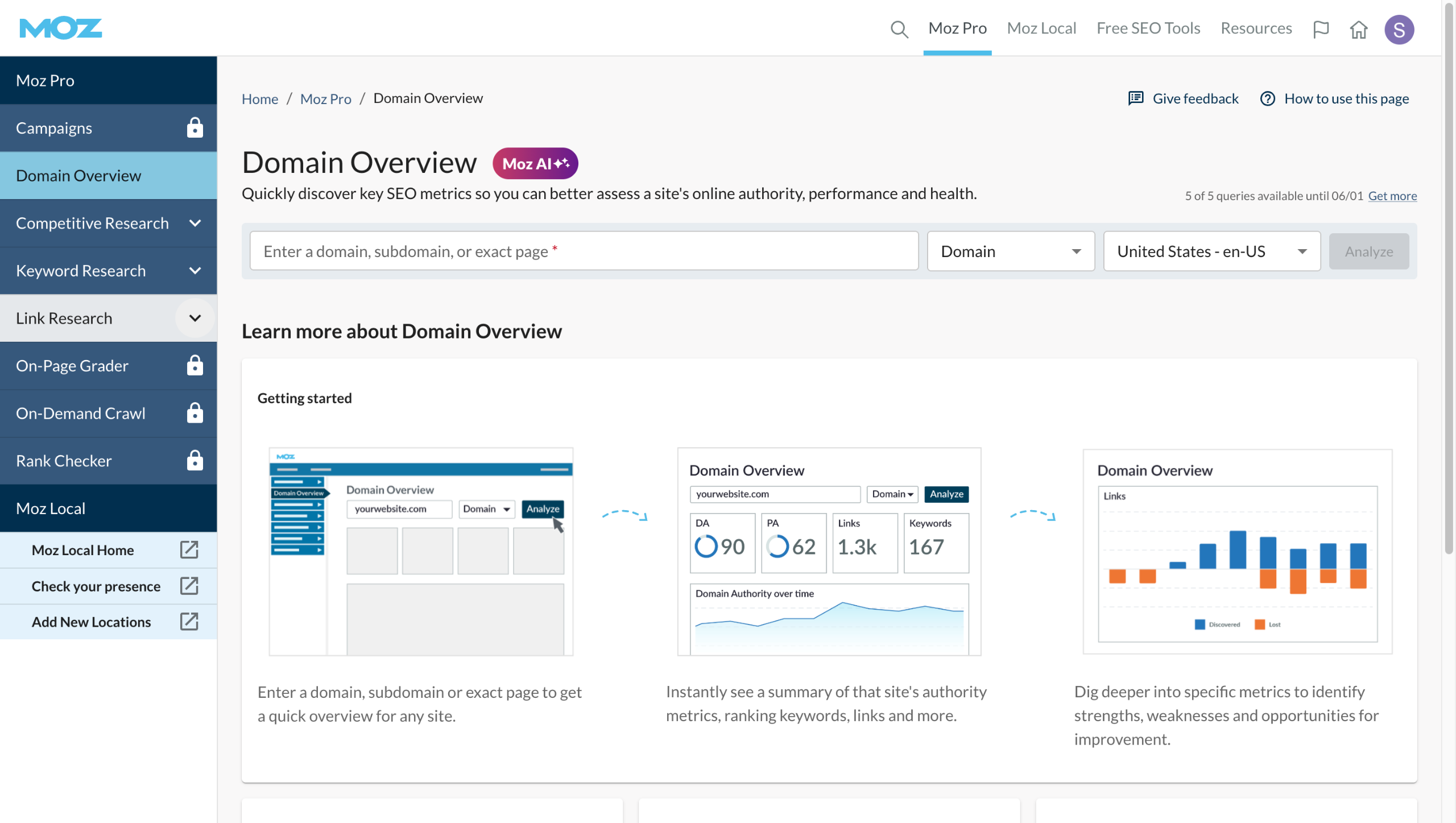Open the United States - en-US dropdown

tap(1211, 251)
